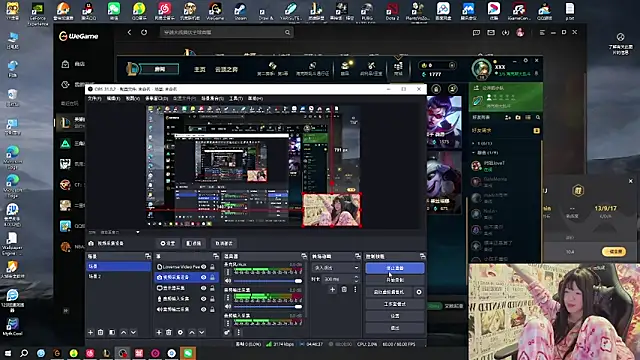Open the OBS Tools menu
This screenshot has width=640, height=360.
point(236,98)
